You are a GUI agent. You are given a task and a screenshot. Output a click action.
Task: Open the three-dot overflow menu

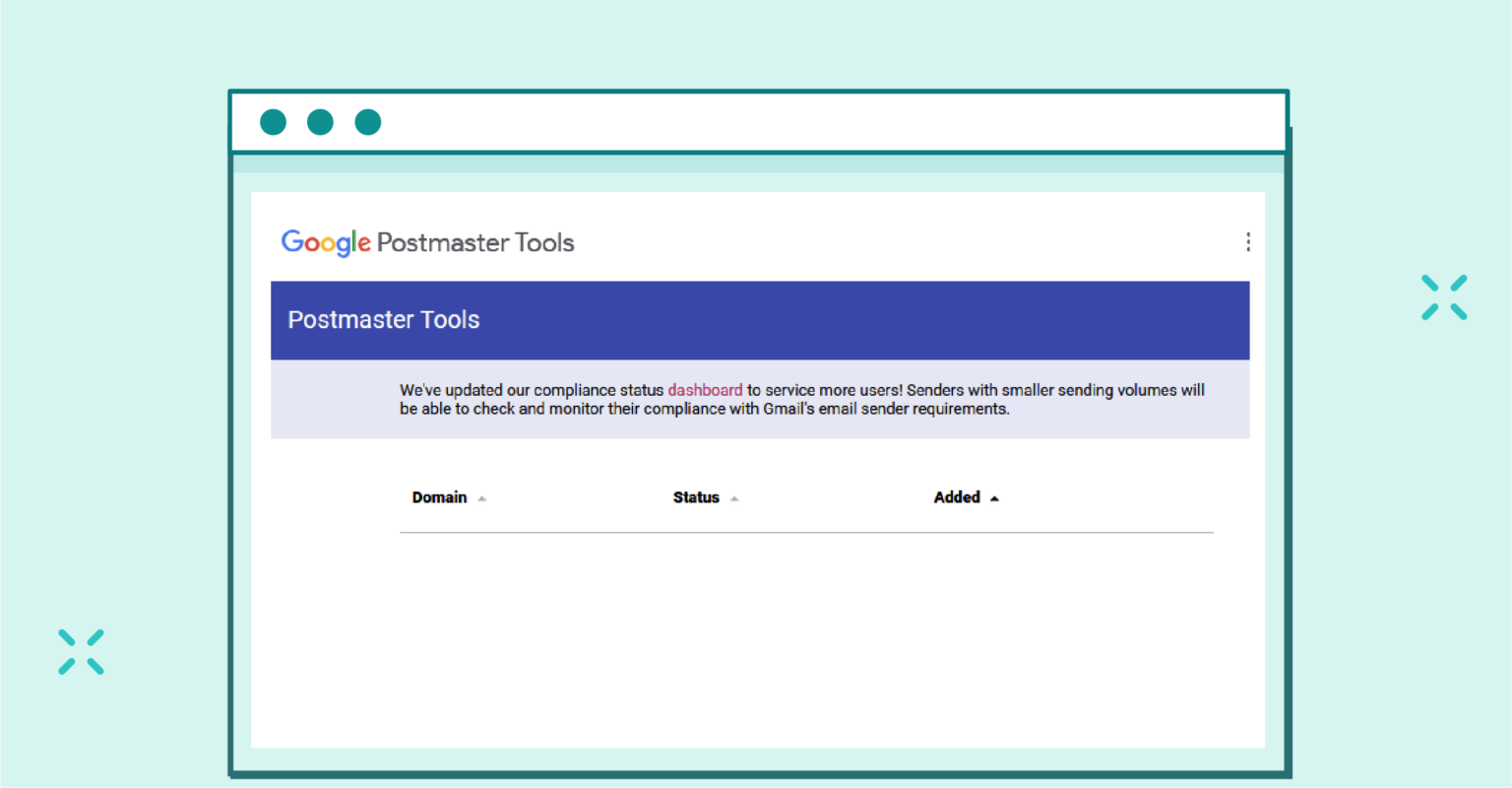tap(1247, 242)
